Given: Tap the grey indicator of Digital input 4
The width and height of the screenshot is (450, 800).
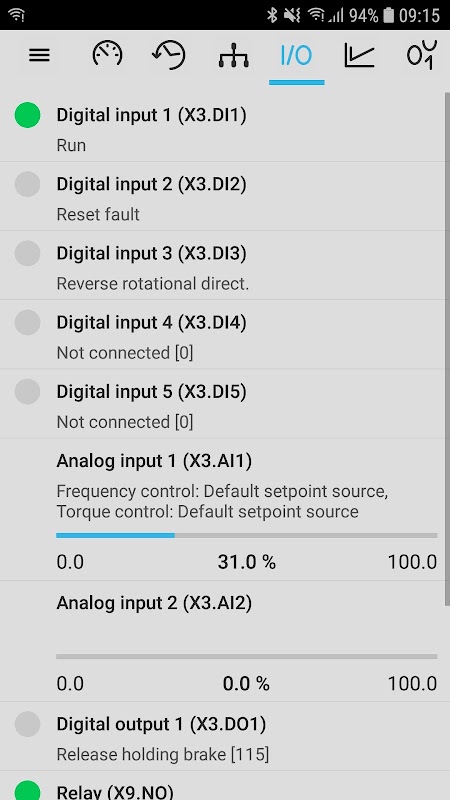Looking at the screenshot, I should (28, 322).
